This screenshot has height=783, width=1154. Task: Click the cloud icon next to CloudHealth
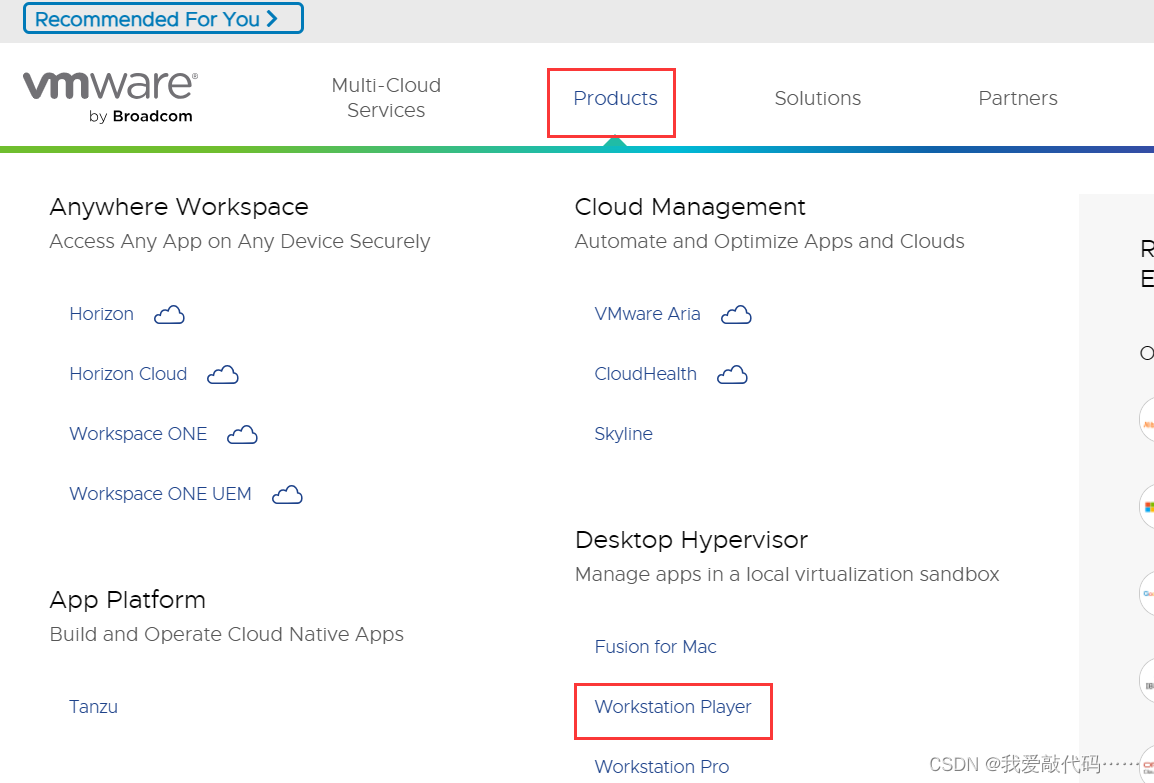[732, 375]
